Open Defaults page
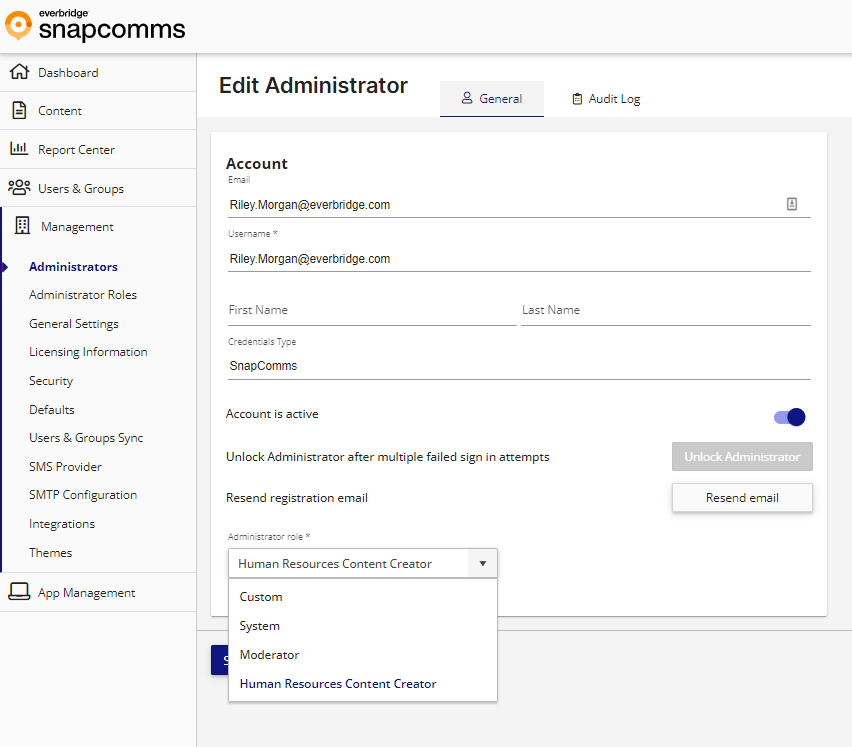852x747 pixels. point(52,410)
